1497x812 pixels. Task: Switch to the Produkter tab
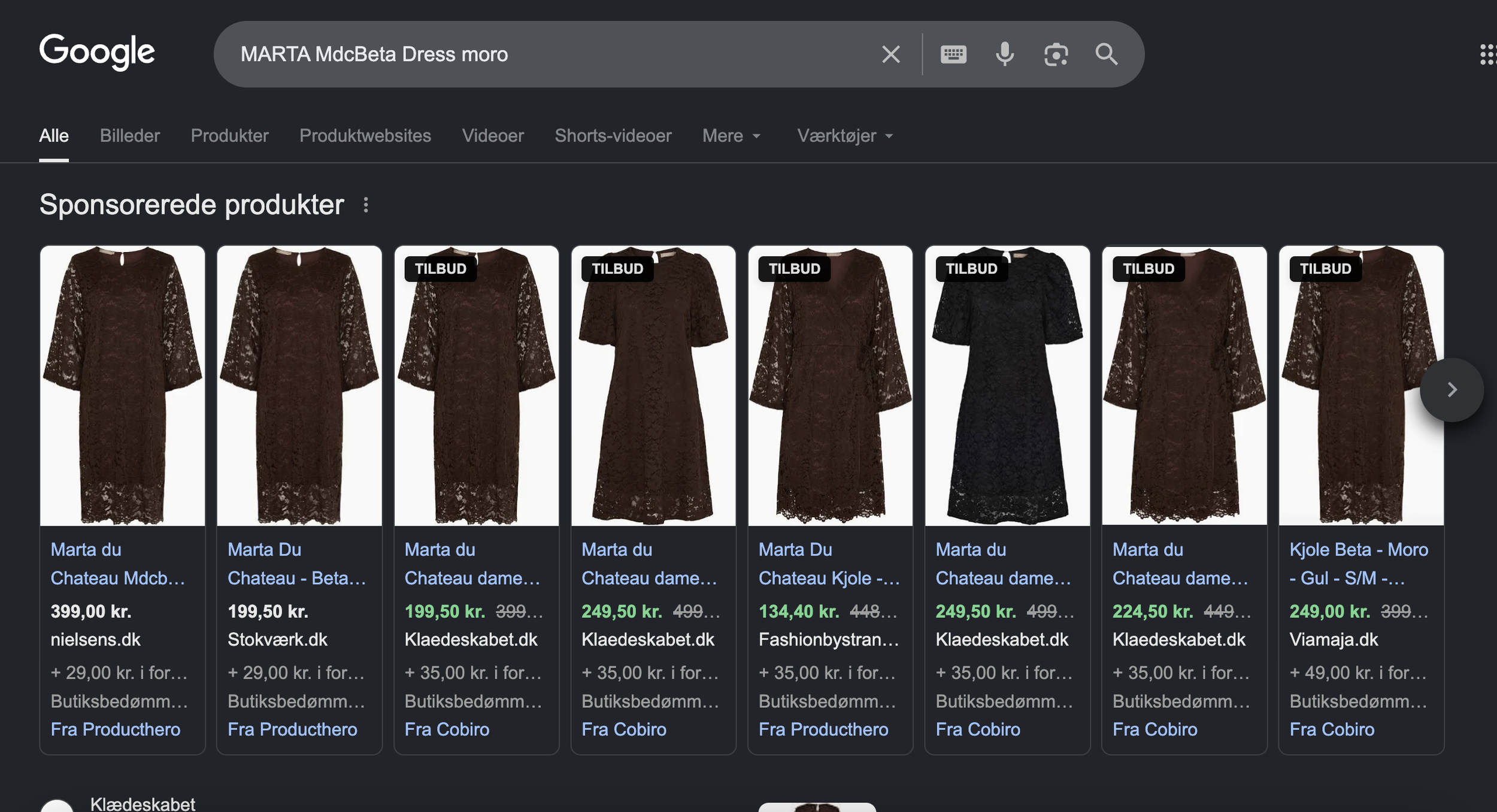pyautogui.click(x=229, y=136)
